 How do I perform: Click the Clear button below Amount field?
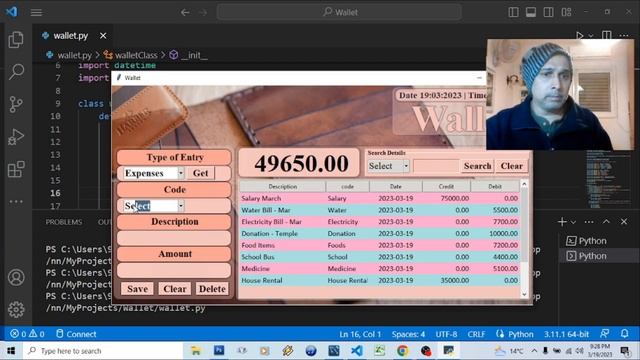(x=175, y=289)
